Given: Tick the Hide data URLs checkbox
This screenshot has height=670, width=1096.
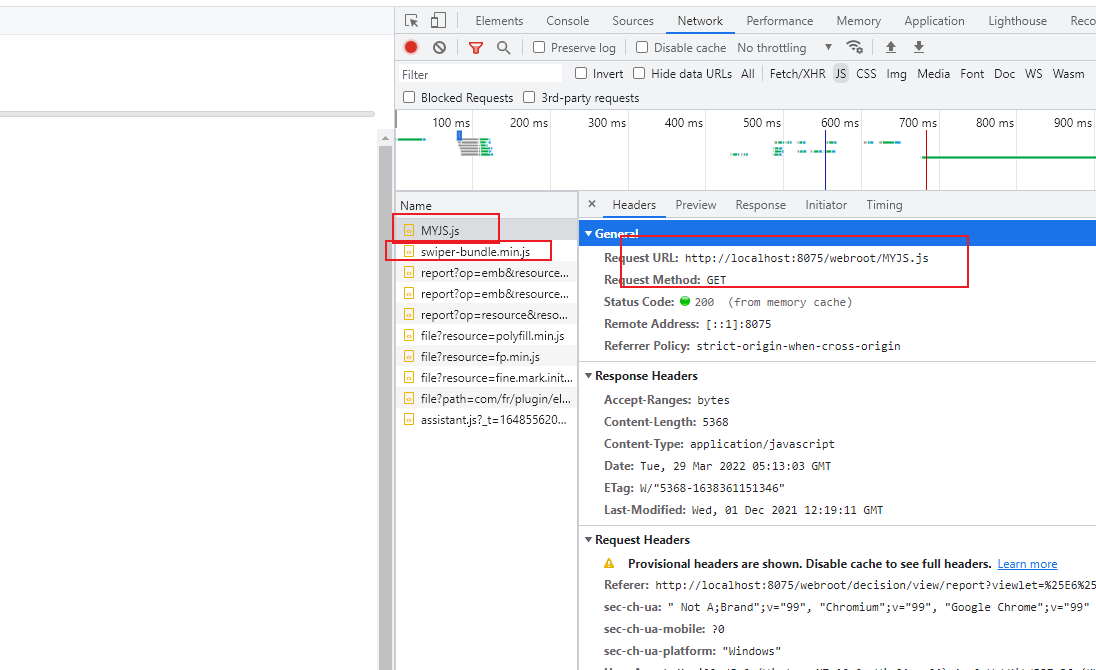Looking at the screenshot, I should click(639, 73).
